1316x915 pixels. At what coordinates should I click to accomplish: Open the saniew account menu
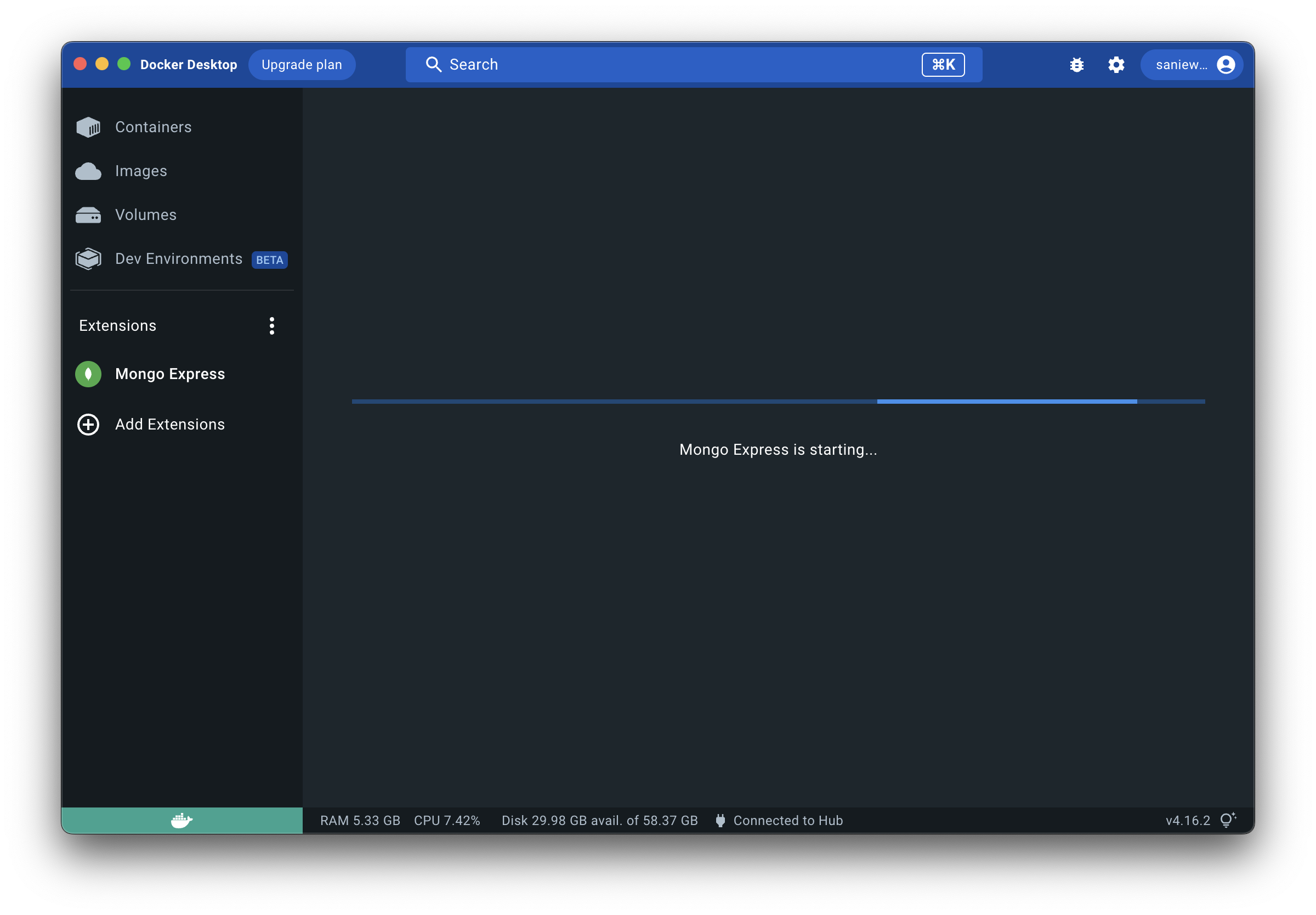[x=1193, y=65]
